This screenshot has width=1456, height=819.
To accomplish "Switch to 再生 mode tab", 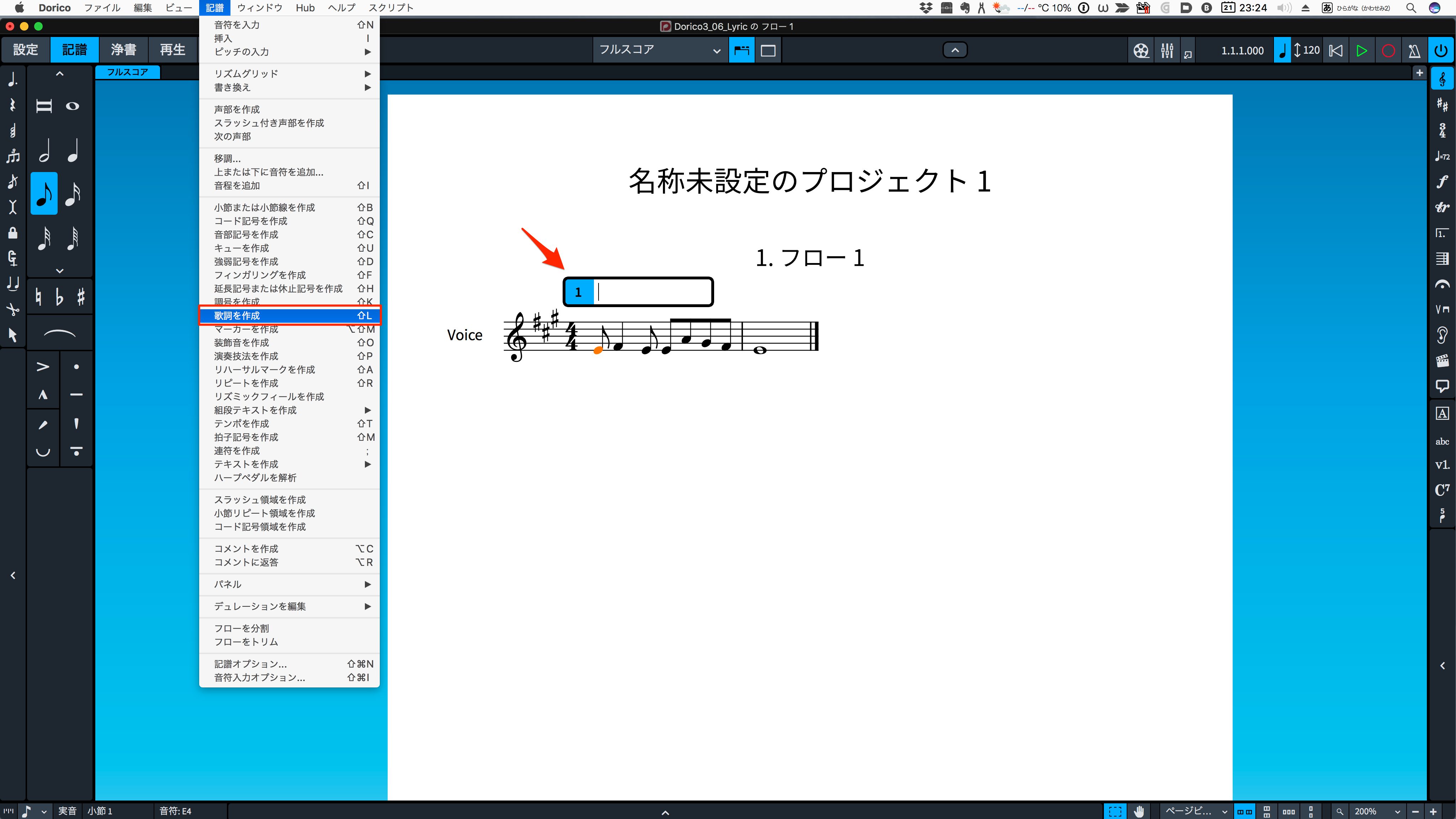I will (172, 50).
